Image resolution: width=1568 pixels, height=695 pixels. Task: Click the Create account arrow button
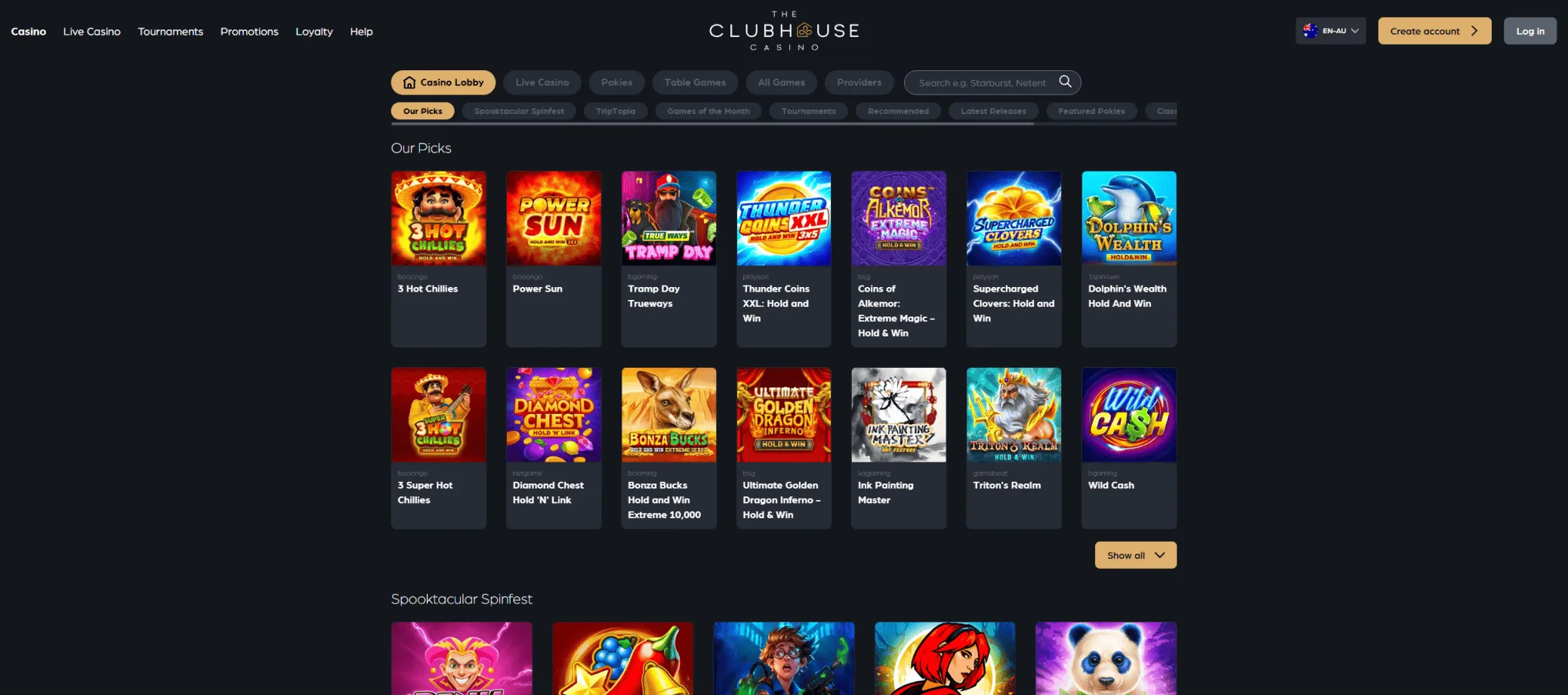pyautogui.click(x=1434, y=31)
